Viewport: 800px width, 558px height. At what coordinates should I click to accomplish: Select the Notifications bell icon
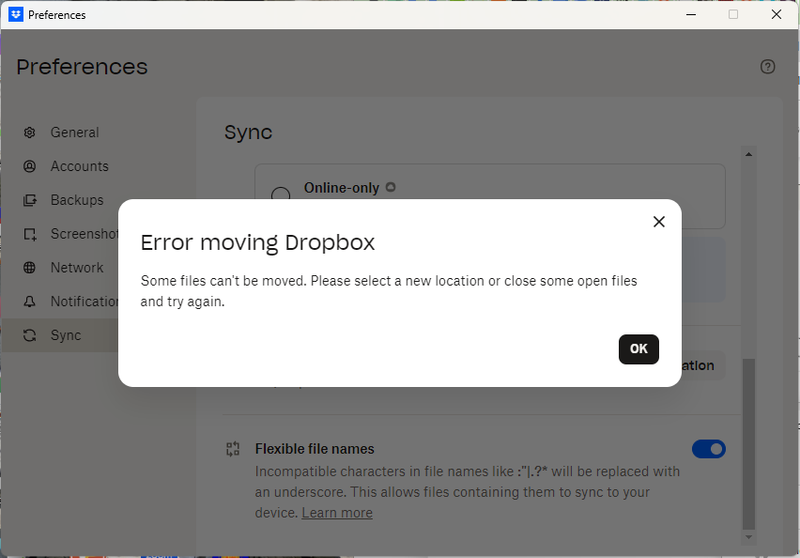(30, 301)
